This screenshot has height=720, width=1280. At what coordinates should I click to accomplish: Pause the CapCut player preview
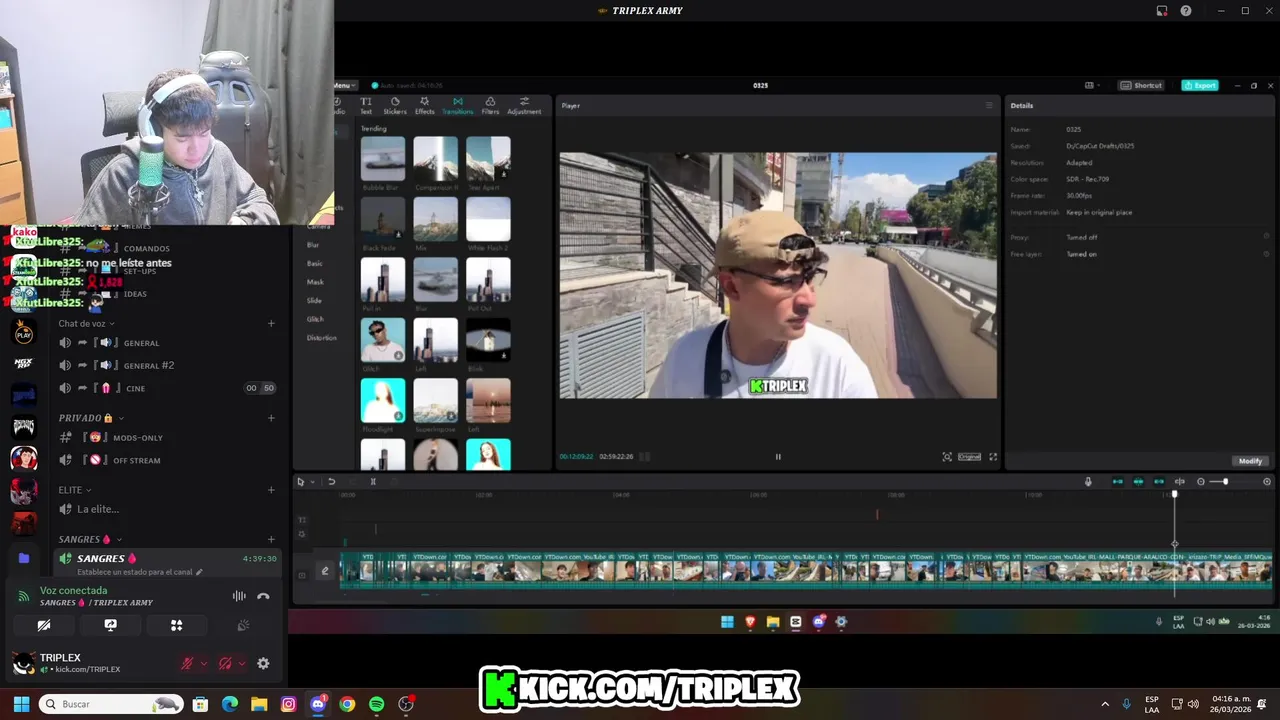778,457
